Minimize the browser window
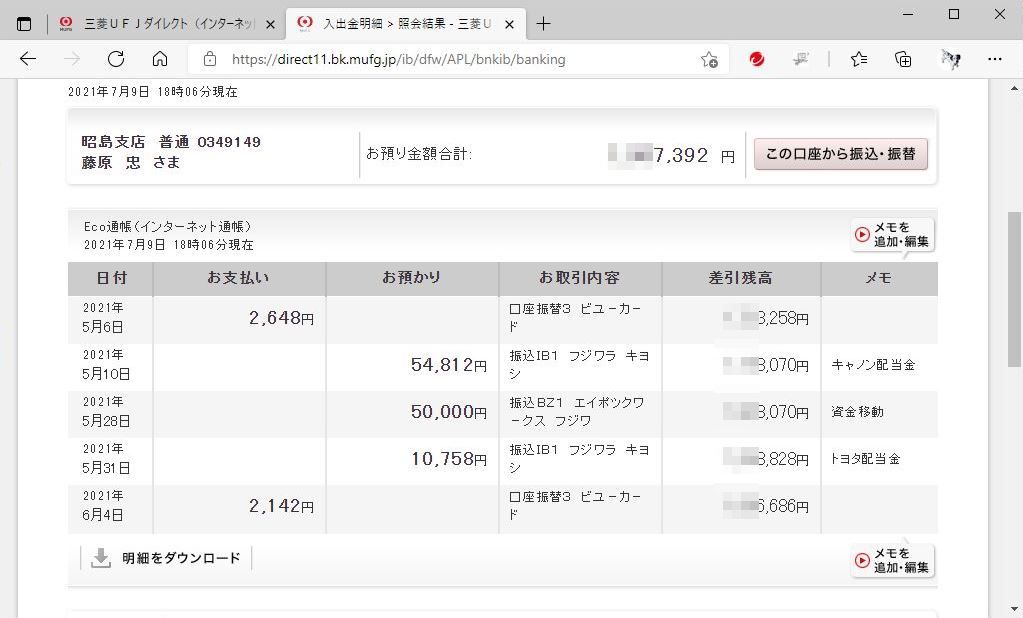This screenshot has width=1023, height=618. (908, 14)
